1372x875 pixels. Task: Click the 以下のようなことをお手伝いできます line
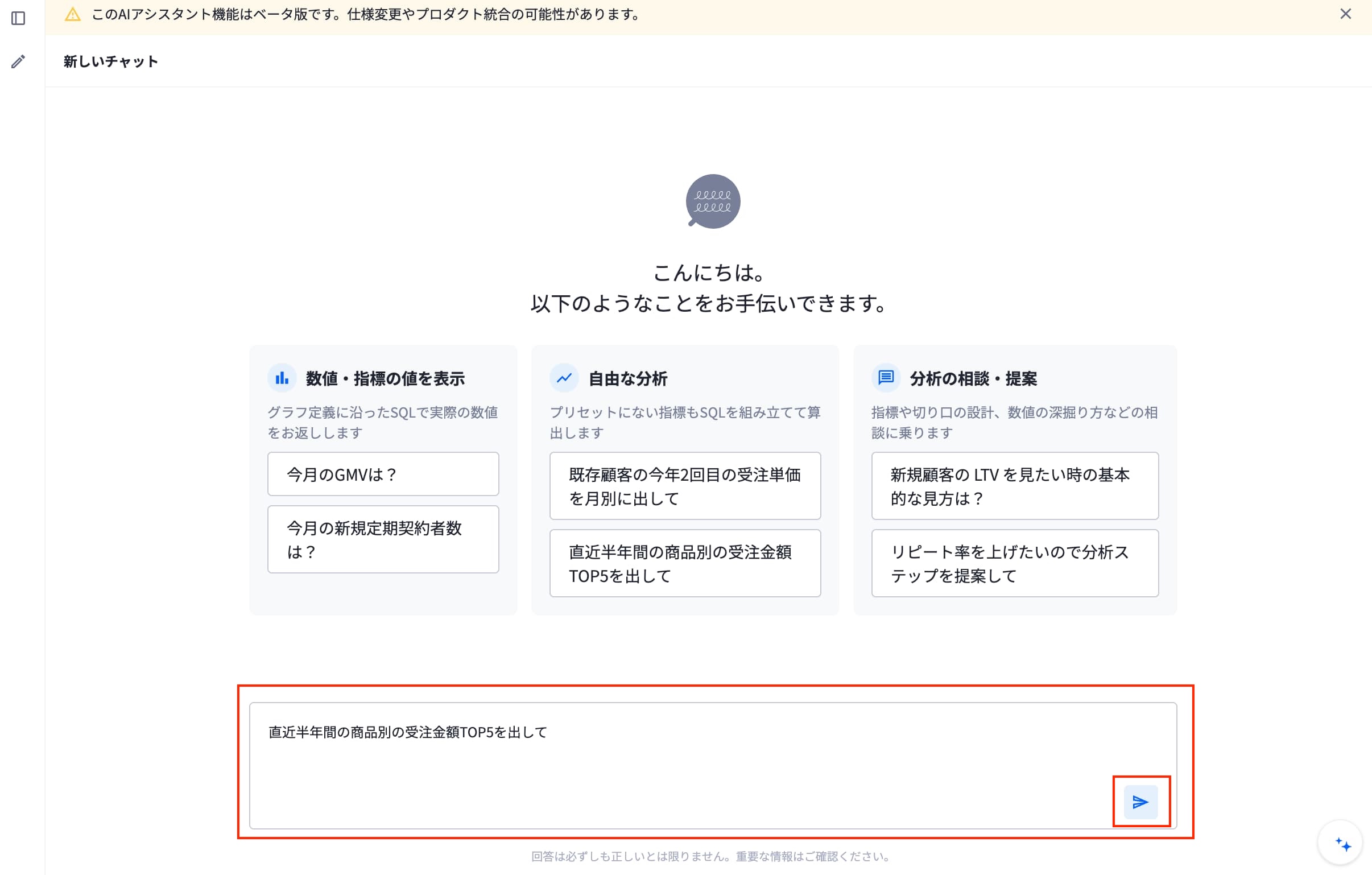[x=709, y=303]
